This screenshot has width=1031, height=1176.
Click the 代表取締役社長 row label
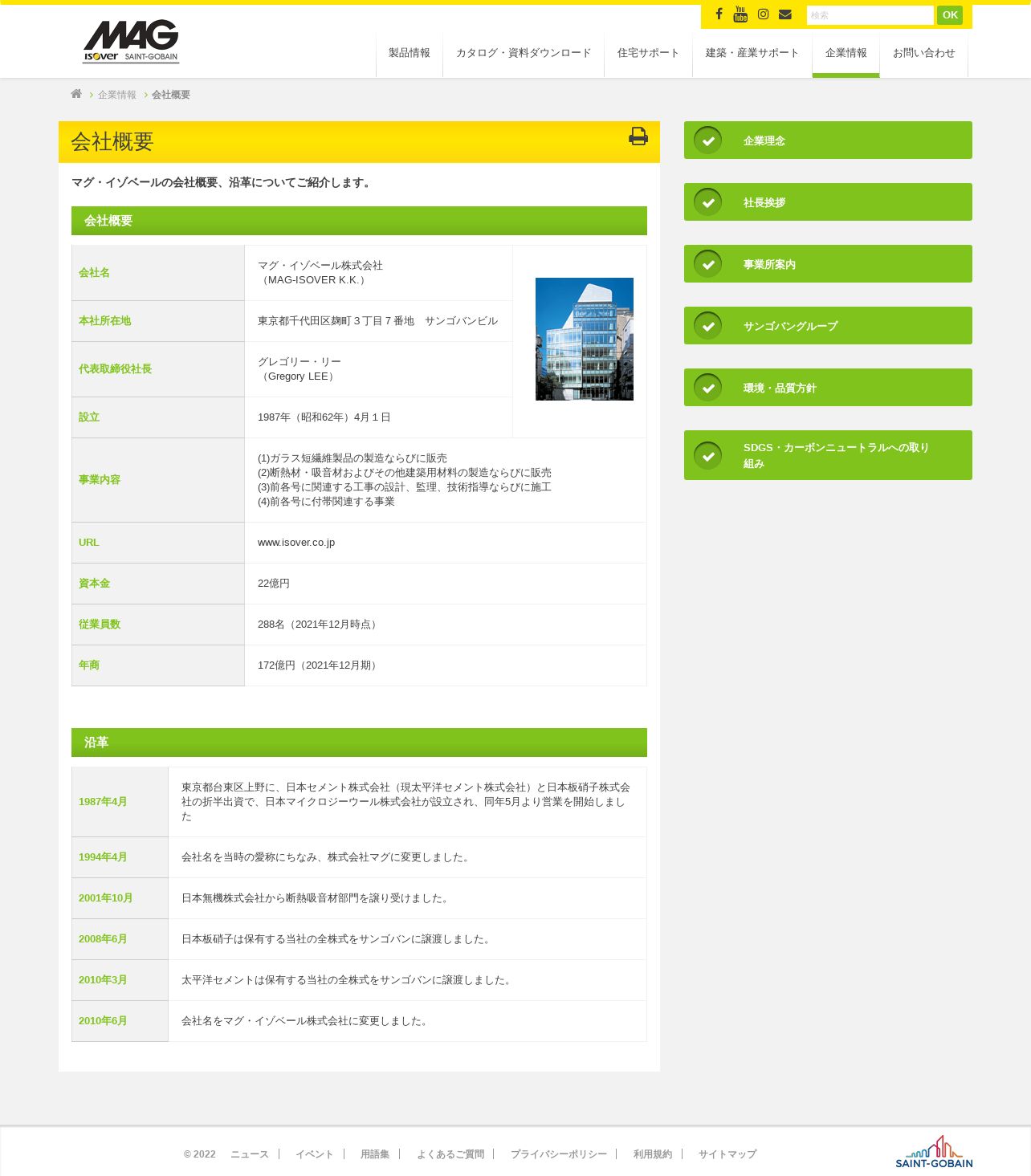click(x=115, y=369)
